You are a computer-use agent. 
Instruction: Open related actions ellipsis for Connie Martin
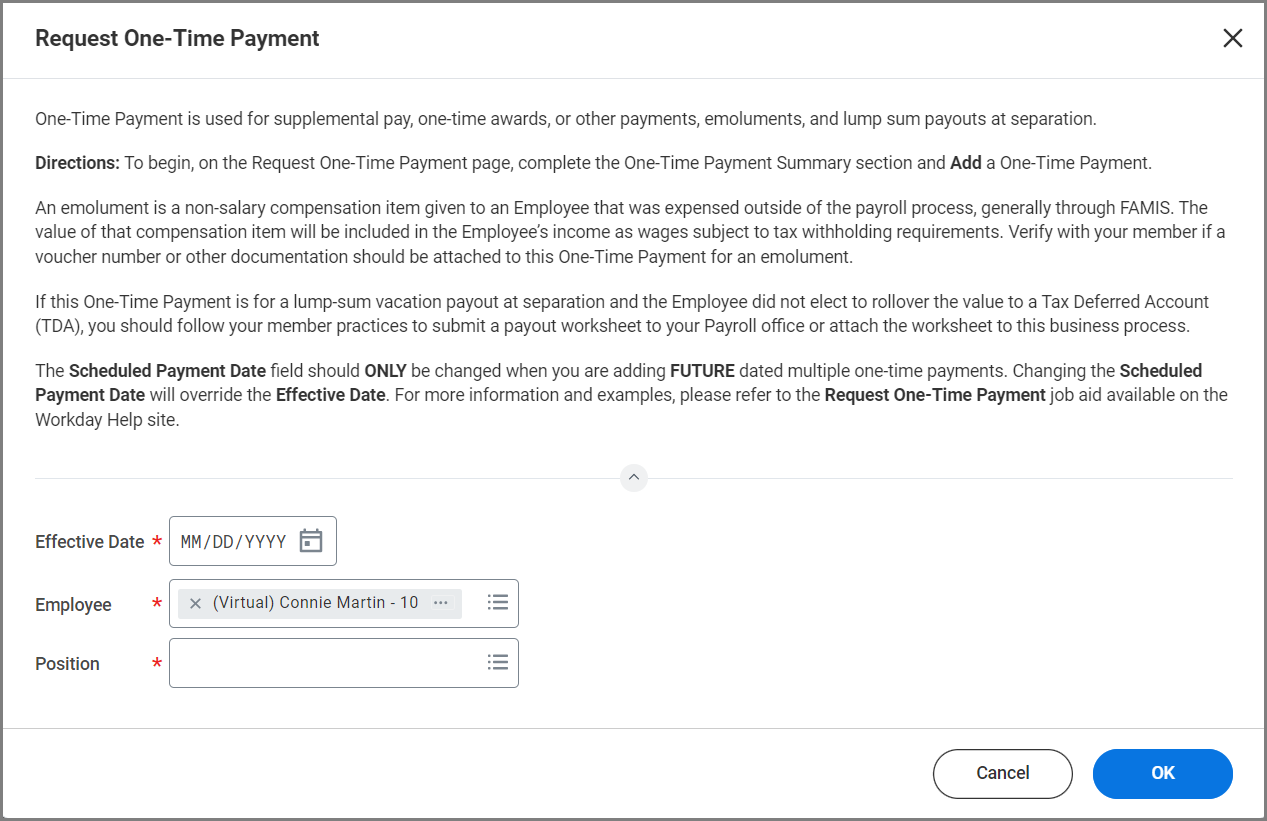(x=440, y=603)
